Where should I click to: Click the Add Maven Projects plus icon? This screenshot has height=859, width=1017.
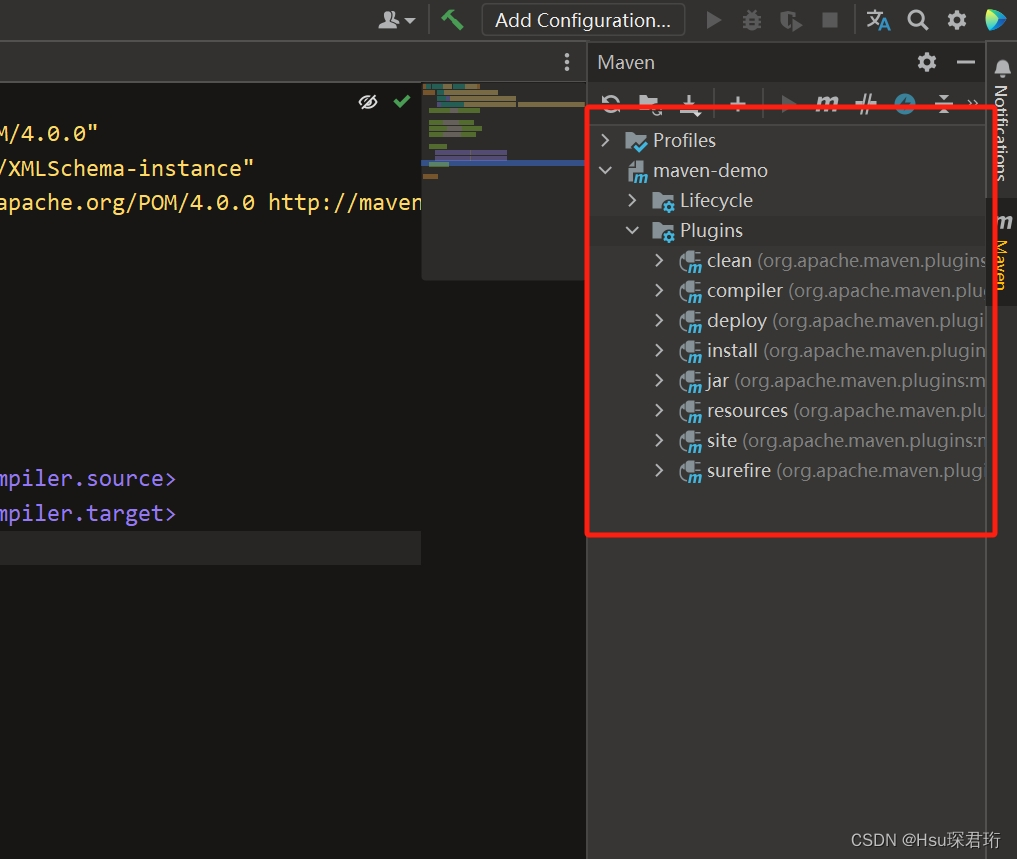coord(737,103)
